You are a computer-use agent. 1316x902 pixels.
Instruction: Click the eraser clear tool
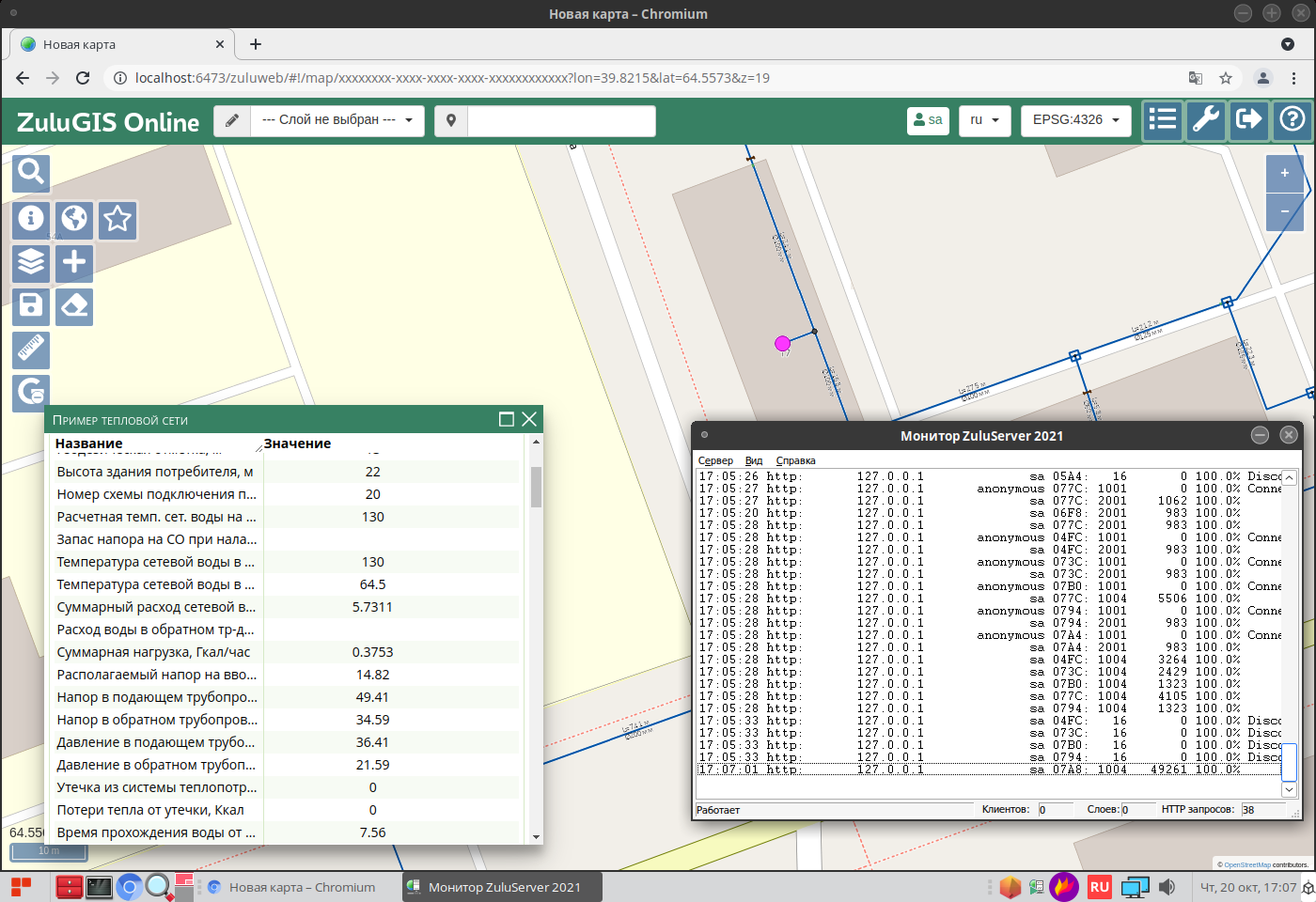pos(74,306)
